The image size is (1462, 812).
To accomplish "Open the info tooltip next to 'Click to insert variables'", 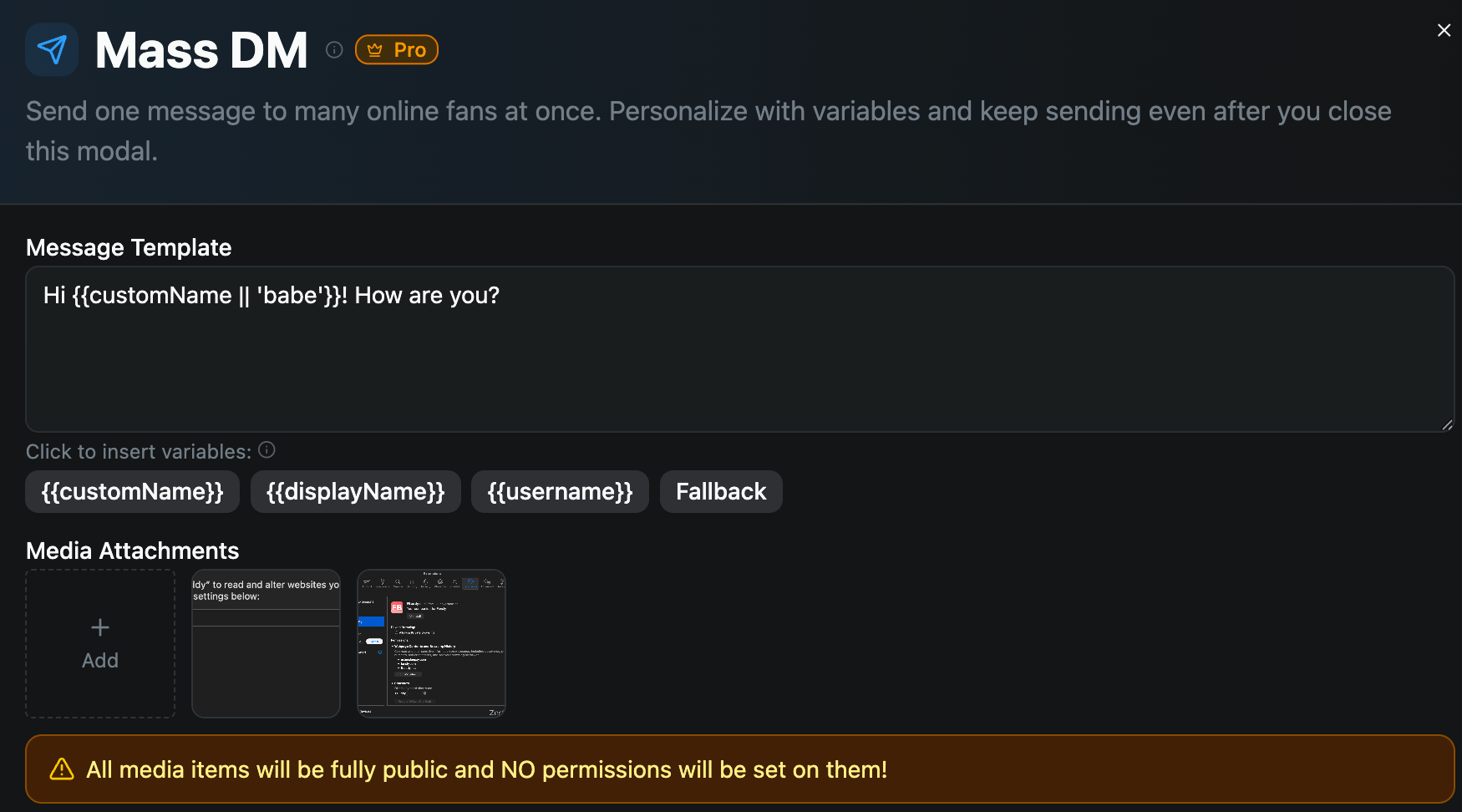I will pos(266,449).
